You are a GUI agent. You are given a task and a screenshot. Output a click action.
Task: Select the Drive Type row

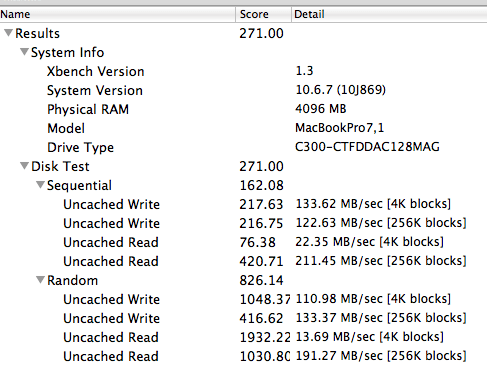(x=243, y=147)
